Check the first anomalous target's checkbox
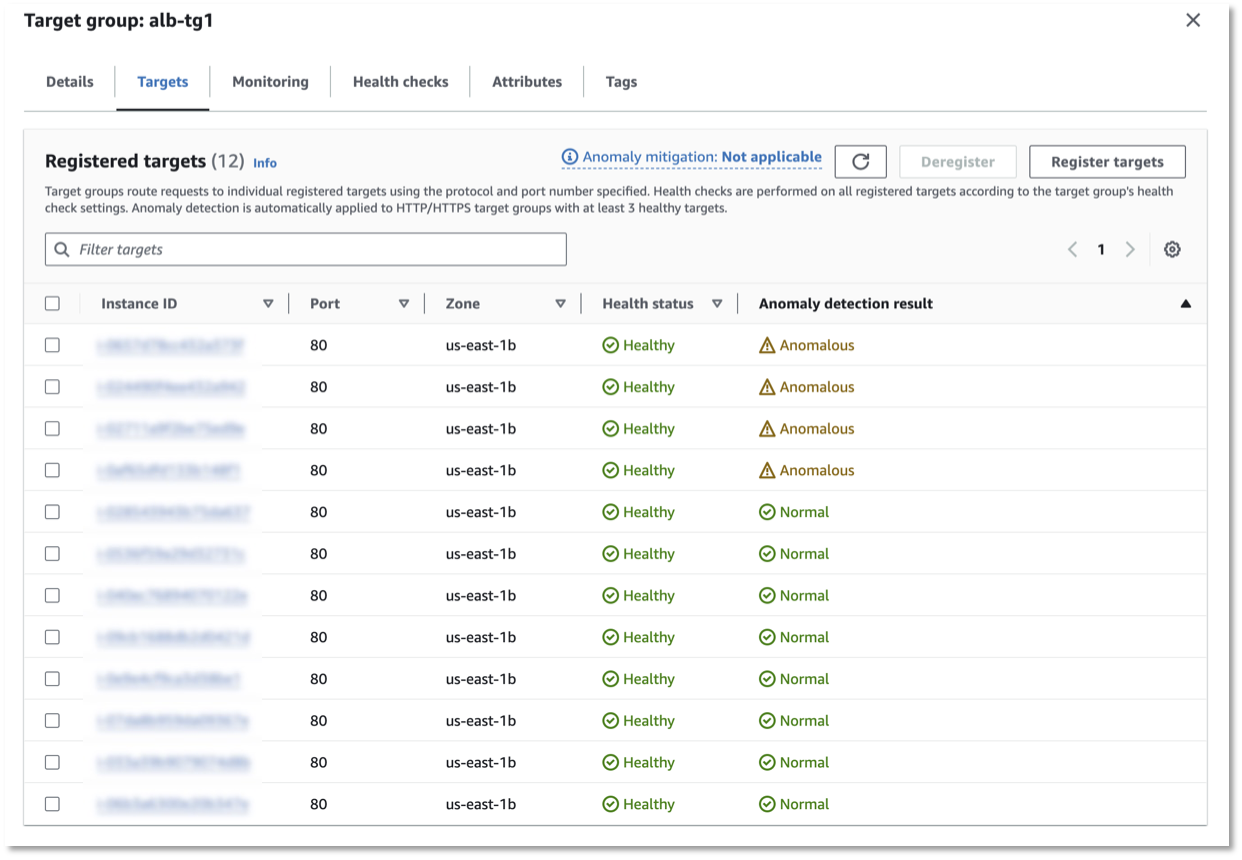This screenshot has width=1242, height=860. point(53,344)
